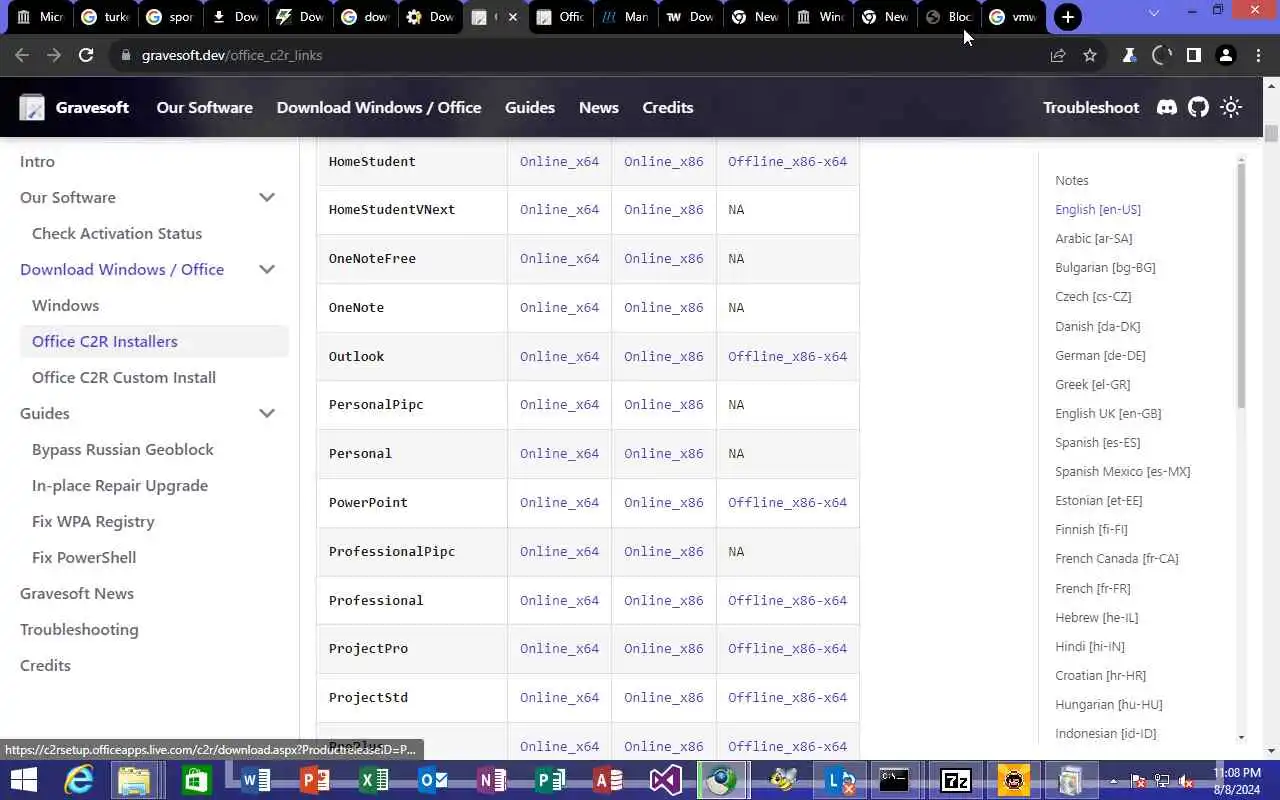Open 7-Zip from taskbar

tap(956, 779)
